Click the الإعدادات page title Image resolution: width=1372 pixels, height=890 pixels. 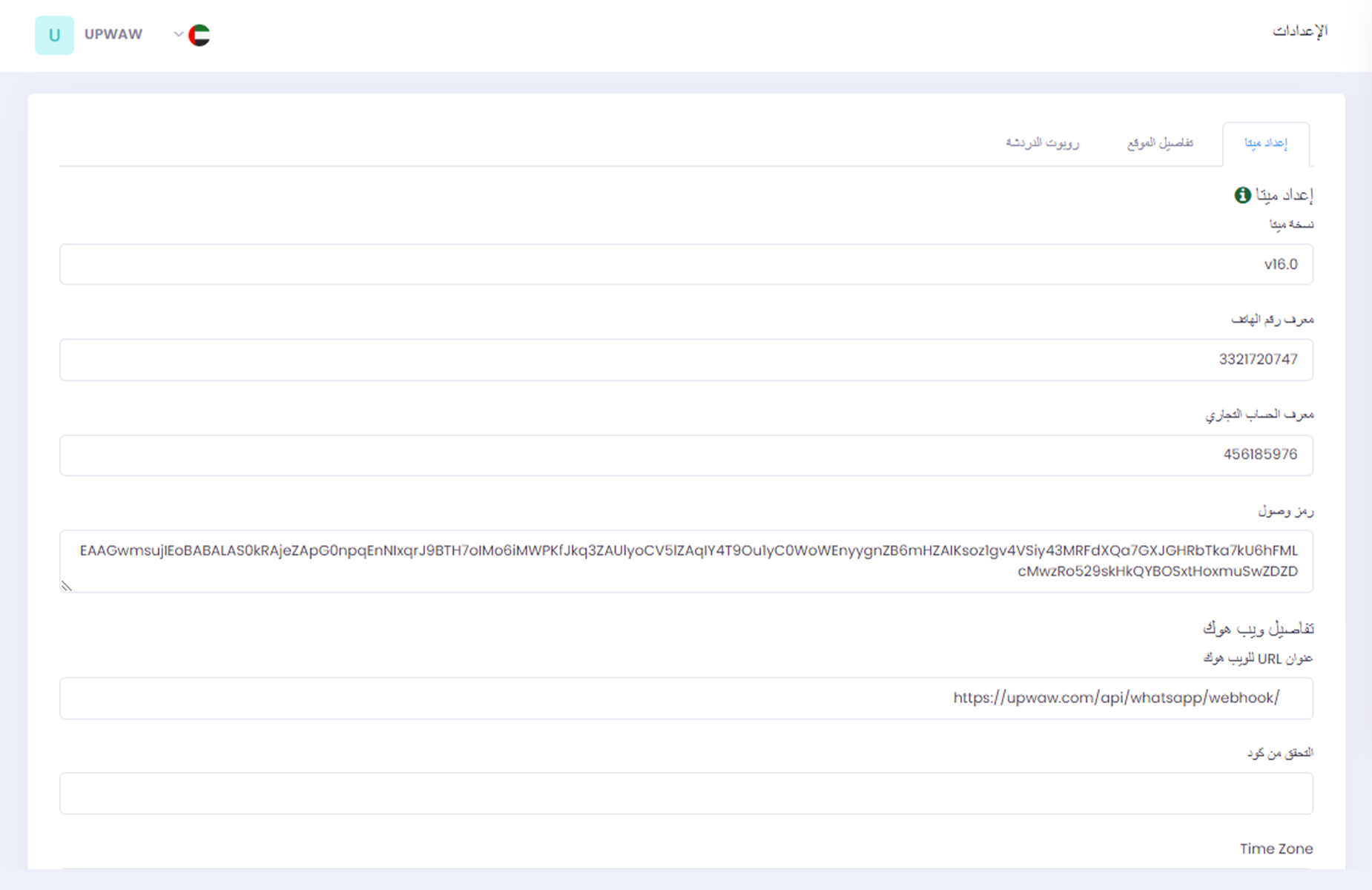1300,31
